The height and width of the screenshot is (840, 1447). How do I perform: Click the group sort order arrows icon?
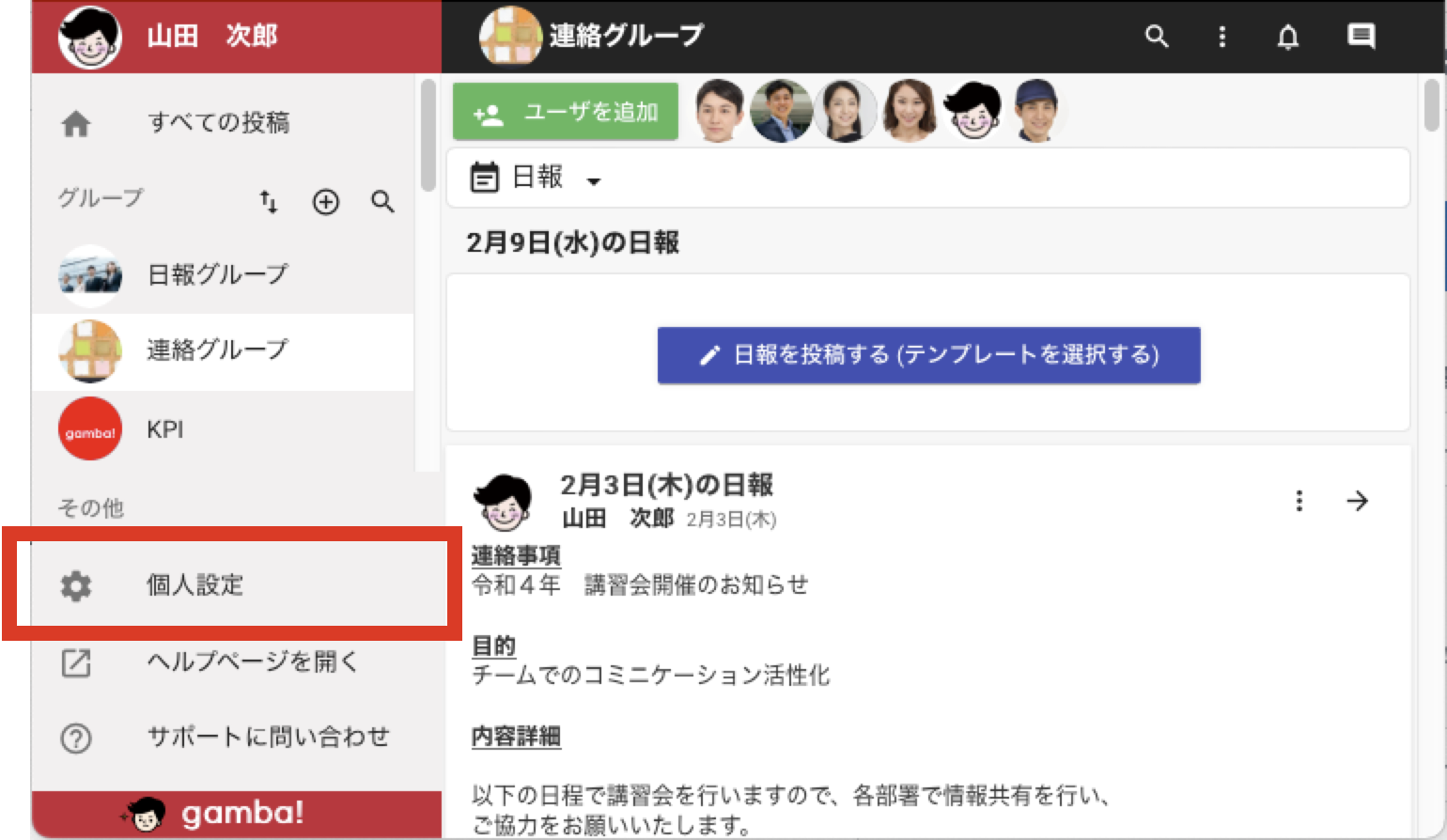269,201
